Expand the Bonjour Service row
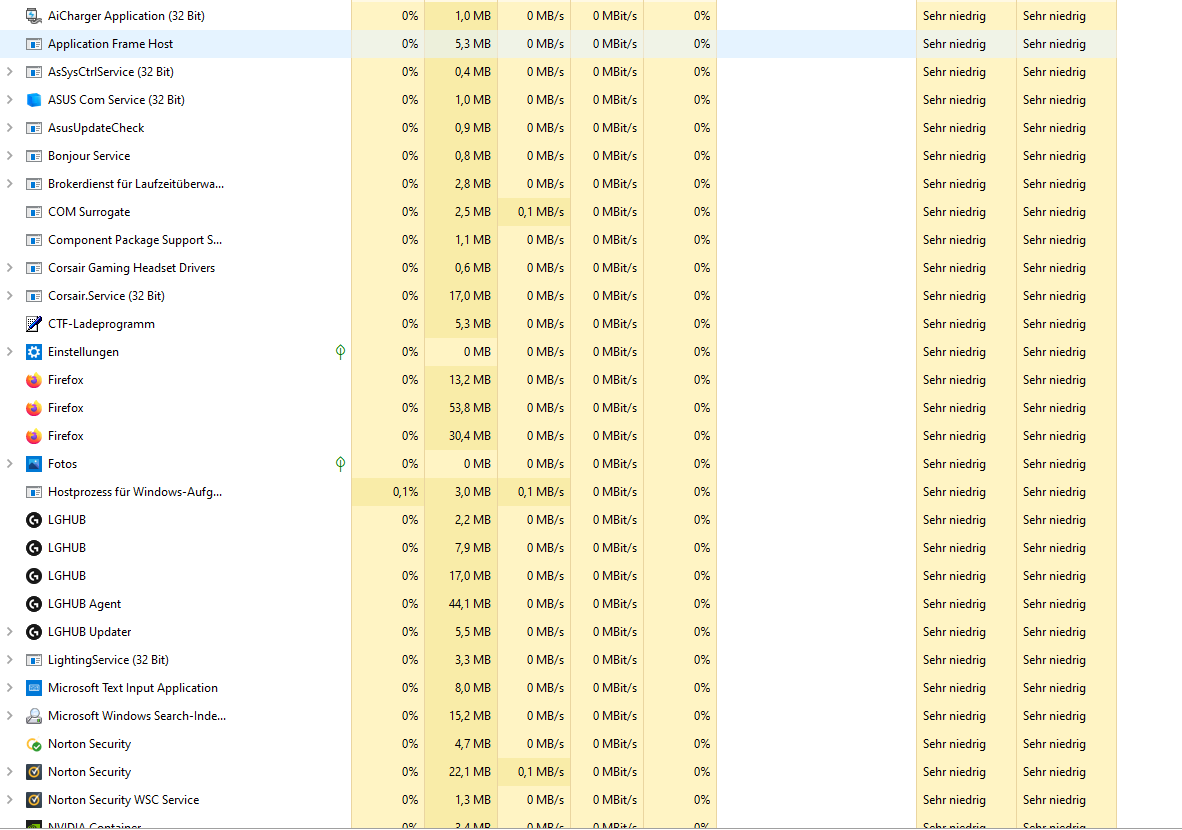The image size is (1182, 830). point(9,156)
